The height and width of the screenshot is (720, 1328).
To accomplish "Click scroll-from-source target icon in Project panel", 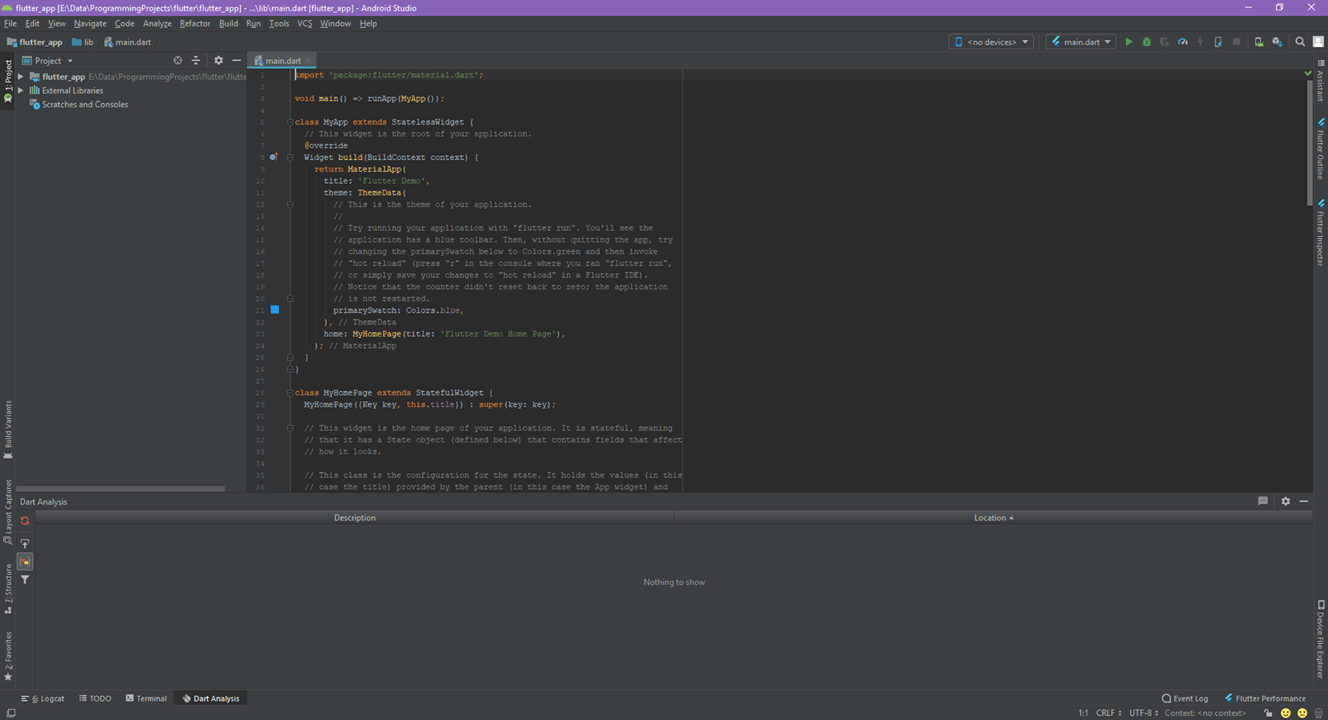I will [x=178, y=60].
